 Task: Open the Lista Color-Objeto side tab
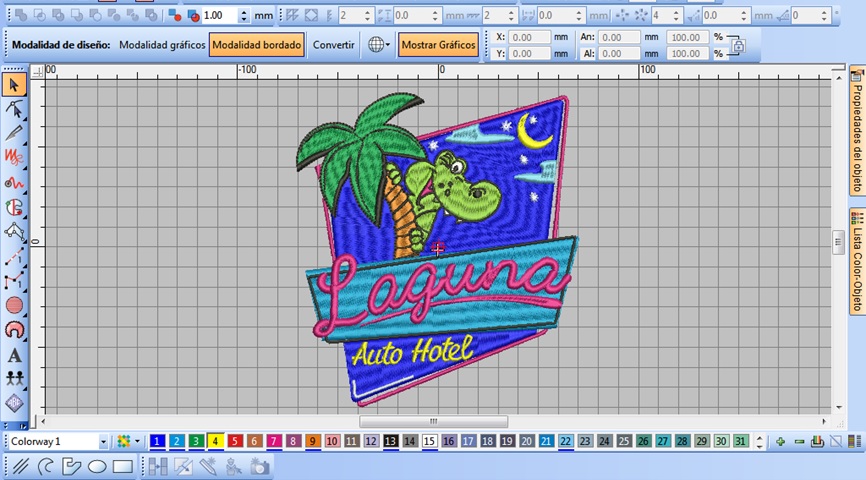pyautogui.click(x=857, y=262)
